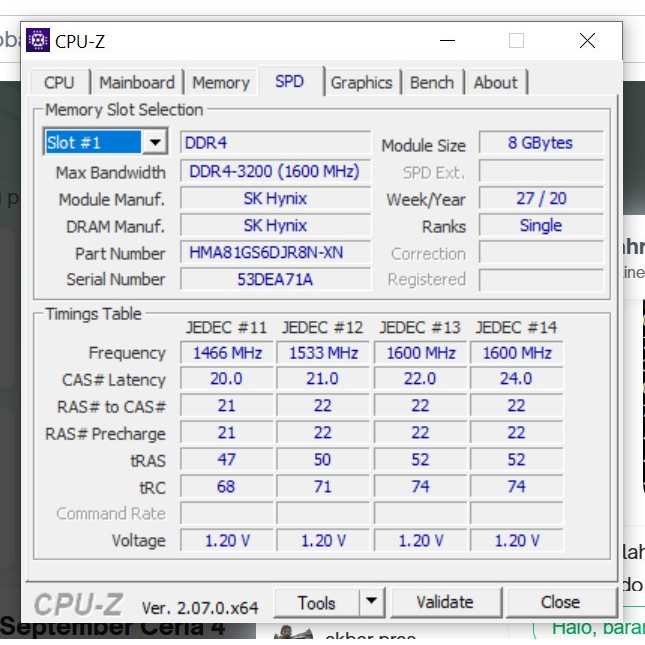Screen dimensions: 645x645
Task: Open the Slot #1 dropdown arrow
Action: (x=155, y=142)
